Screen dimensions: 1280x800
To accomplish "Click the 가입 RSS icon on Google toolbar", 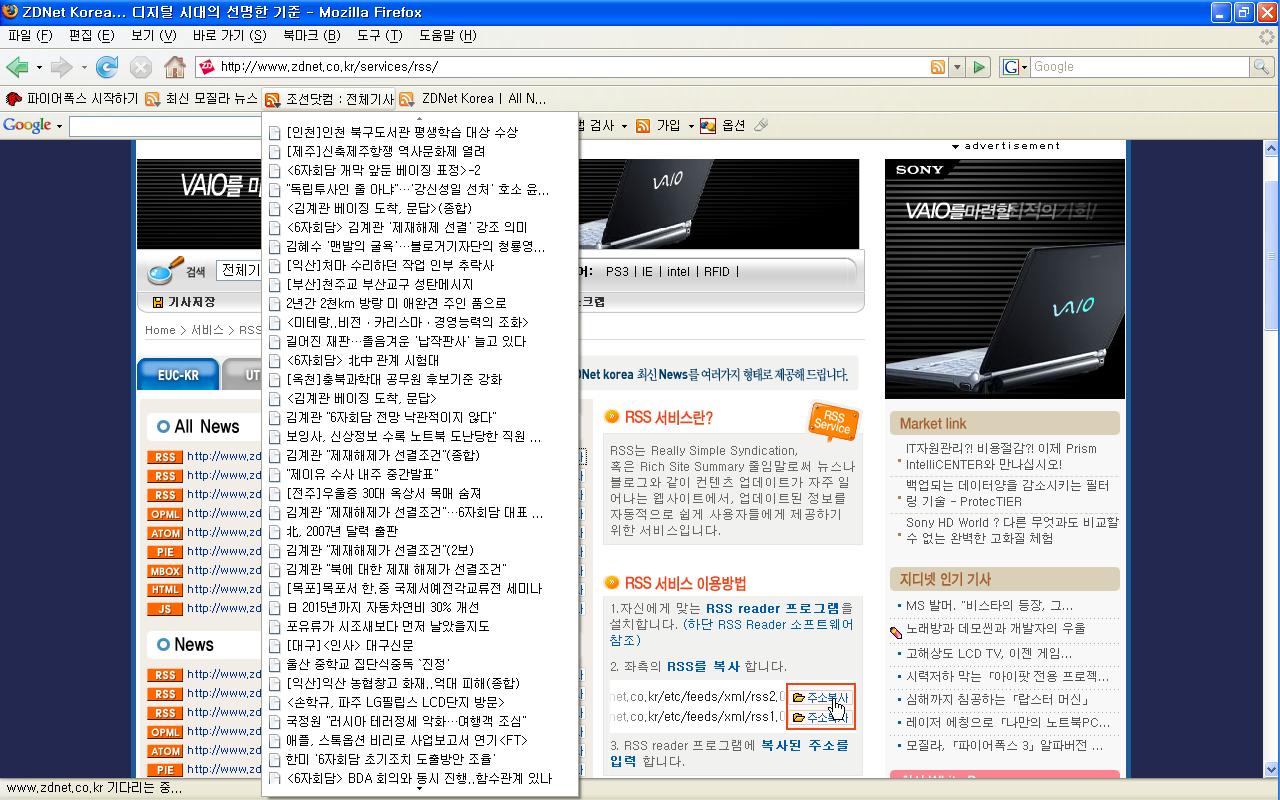I will [643, 125].
